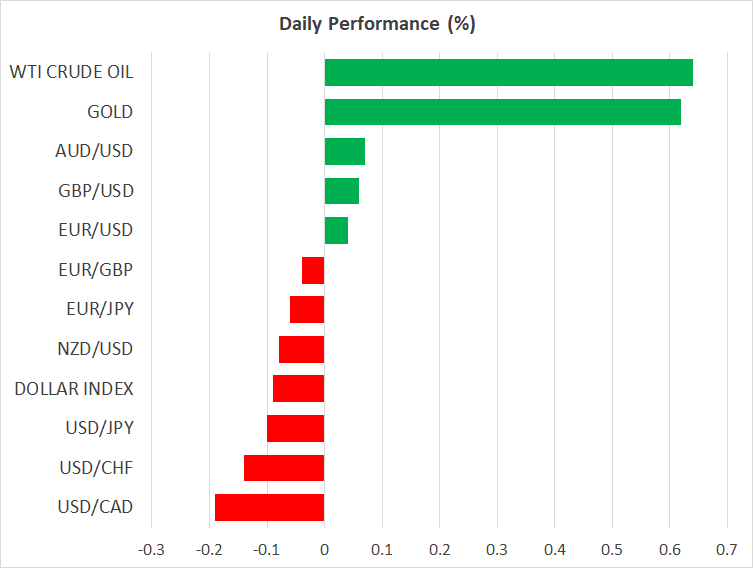Select the DOLLAR INDEX red bar

298,389
